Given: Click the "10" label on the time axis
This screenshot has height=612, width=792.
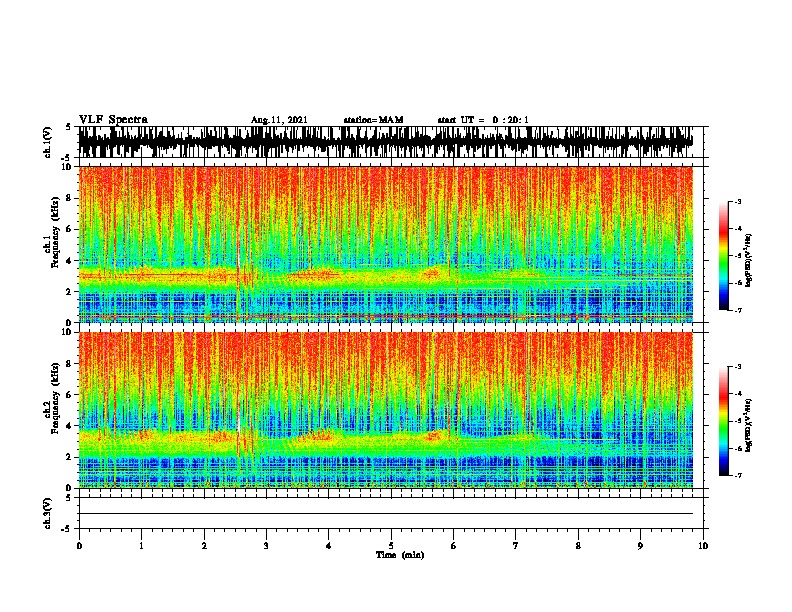Looking at the screenshot, I should [x=703, y=546].
